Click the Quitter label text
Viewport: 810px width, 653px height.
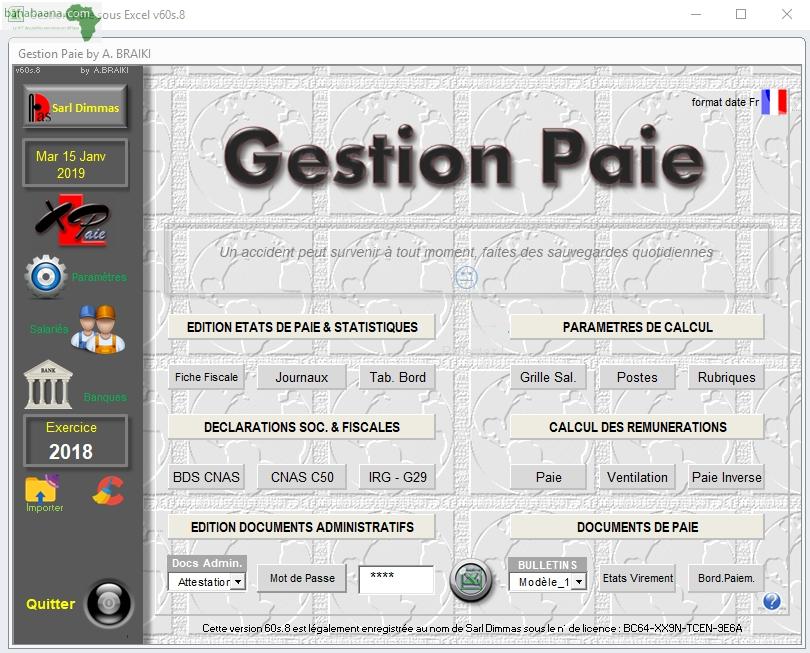(x=51, y=603)
